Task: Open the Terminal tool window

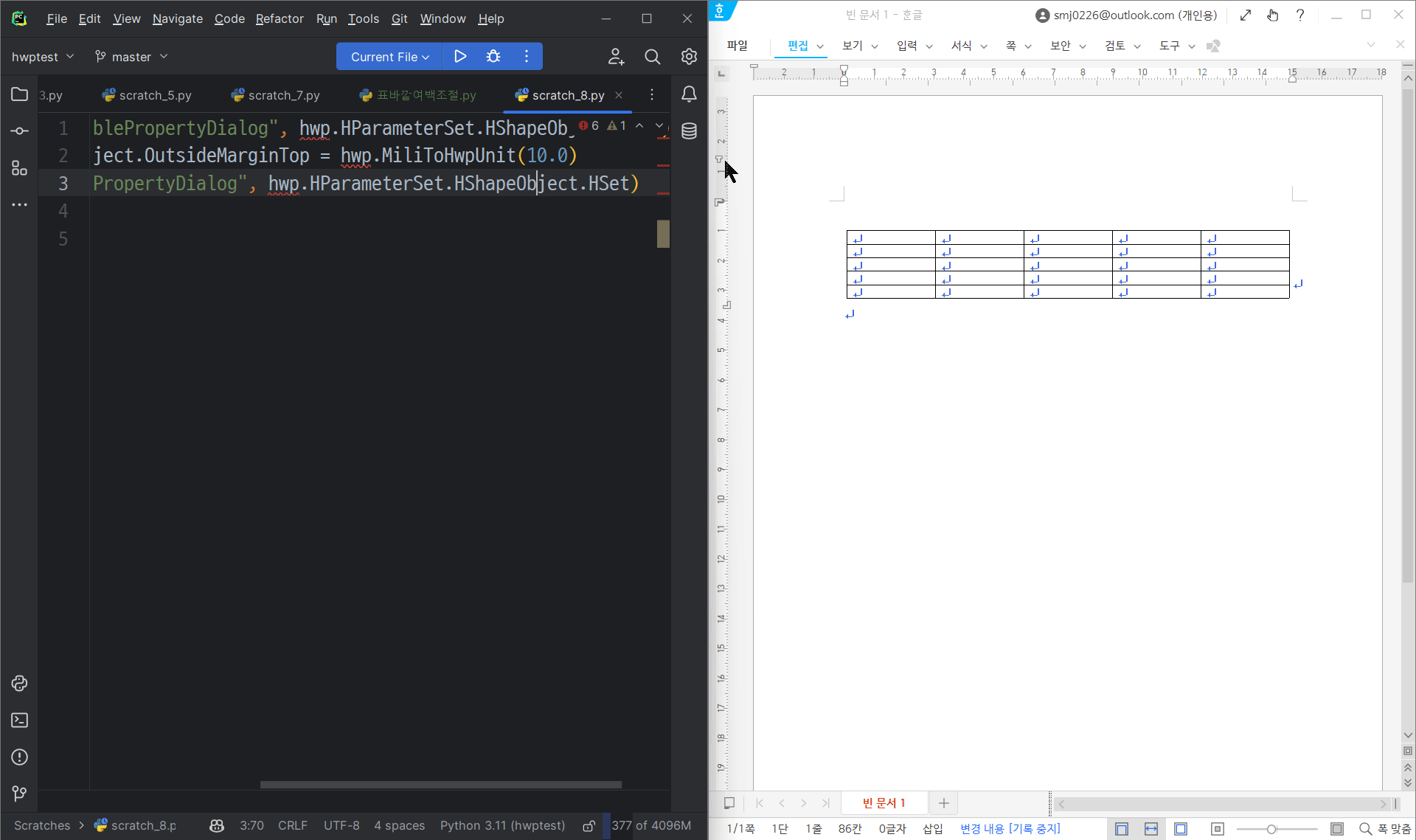Action: pyautogui.click(x=20, y=721)
